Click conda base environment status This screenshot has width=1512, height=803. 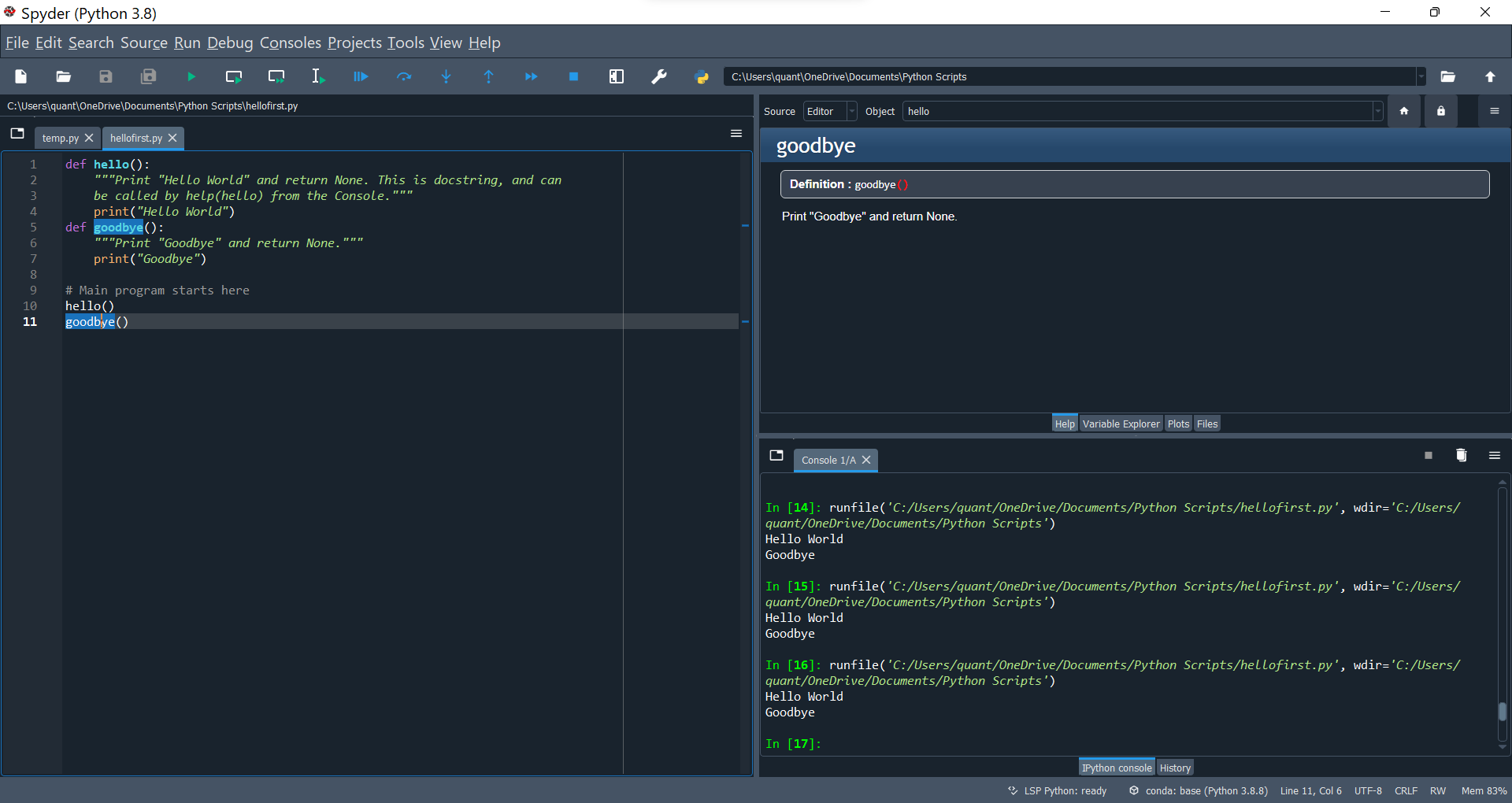[x=1198, y=790]
